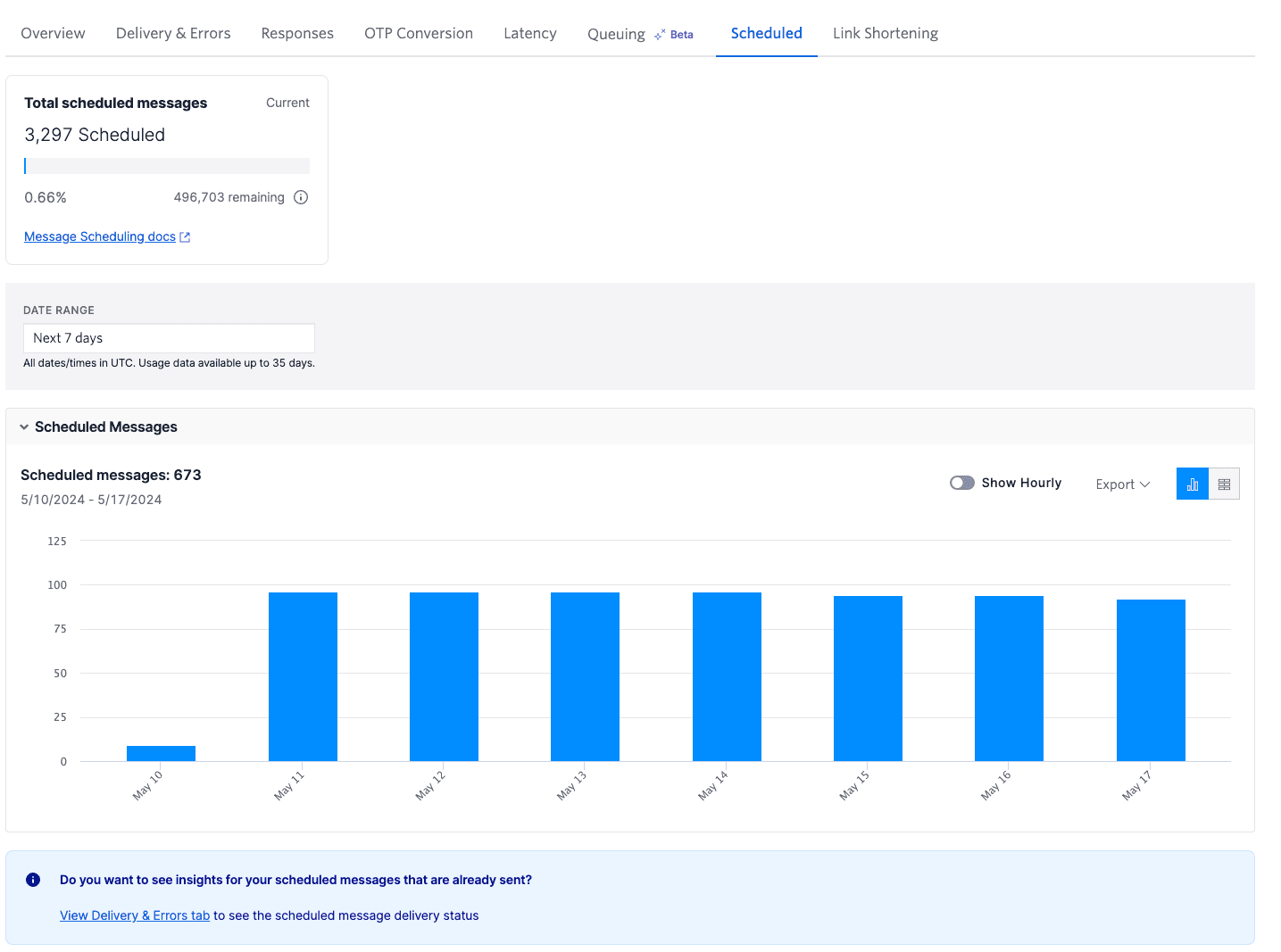Image resolution: width=1281 pixels, height=952 pixels.
Task: Select the bar chart view icon
Action: (1192, 483)
